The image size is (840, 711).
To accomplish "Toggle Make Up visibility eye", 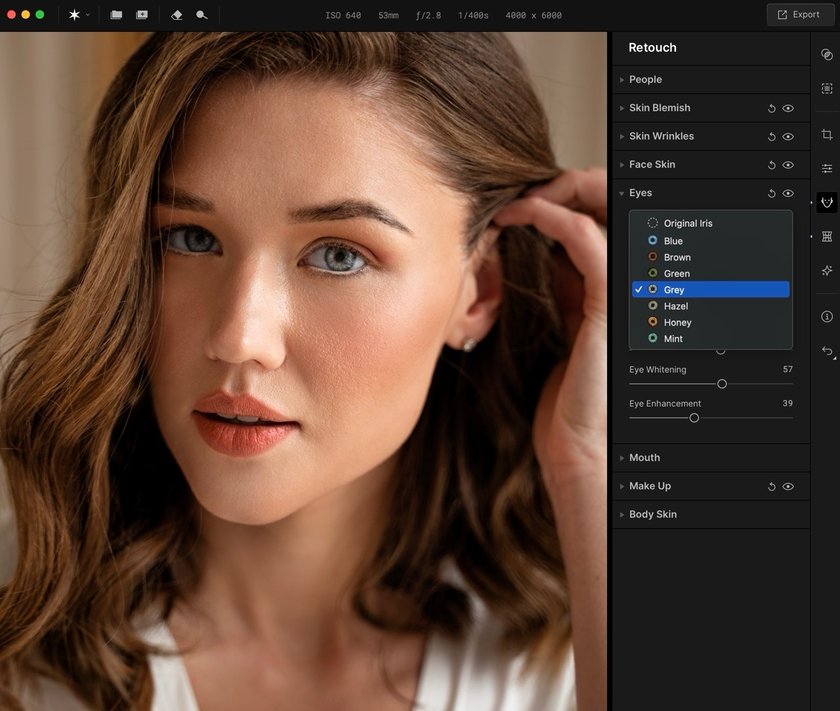I will tap(788, 487).
